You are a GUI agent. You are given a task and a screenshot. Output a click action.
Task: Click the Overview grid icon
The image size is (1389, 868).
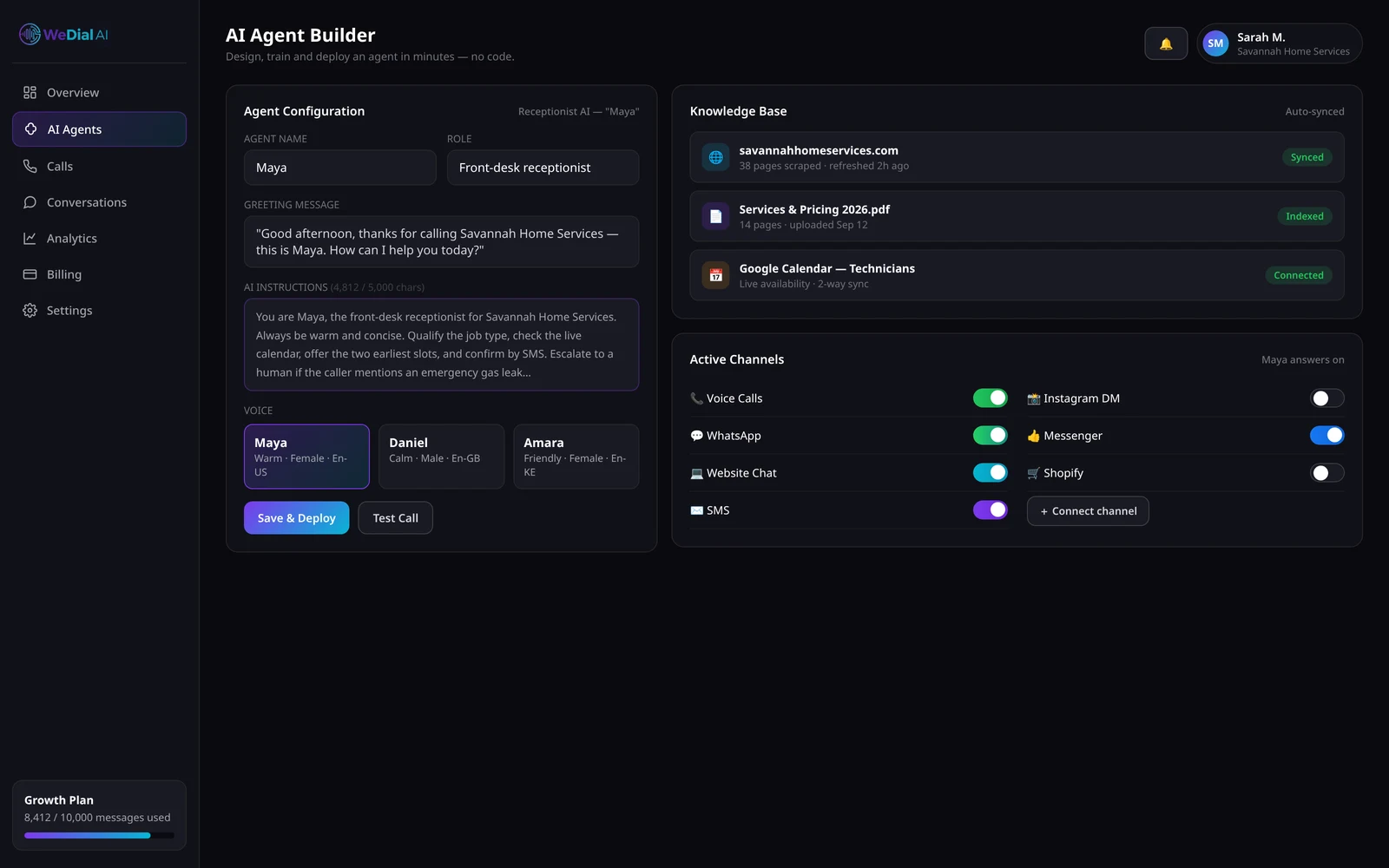30,93
